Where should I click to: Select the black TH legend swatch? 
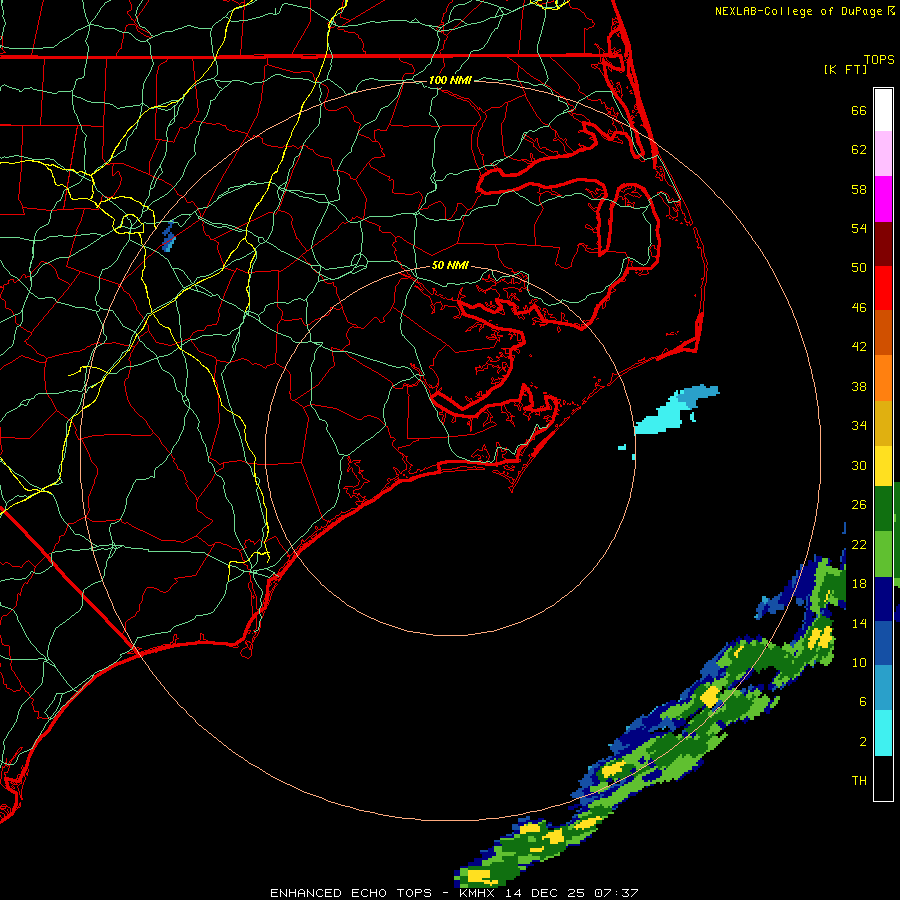pos(883,778)
